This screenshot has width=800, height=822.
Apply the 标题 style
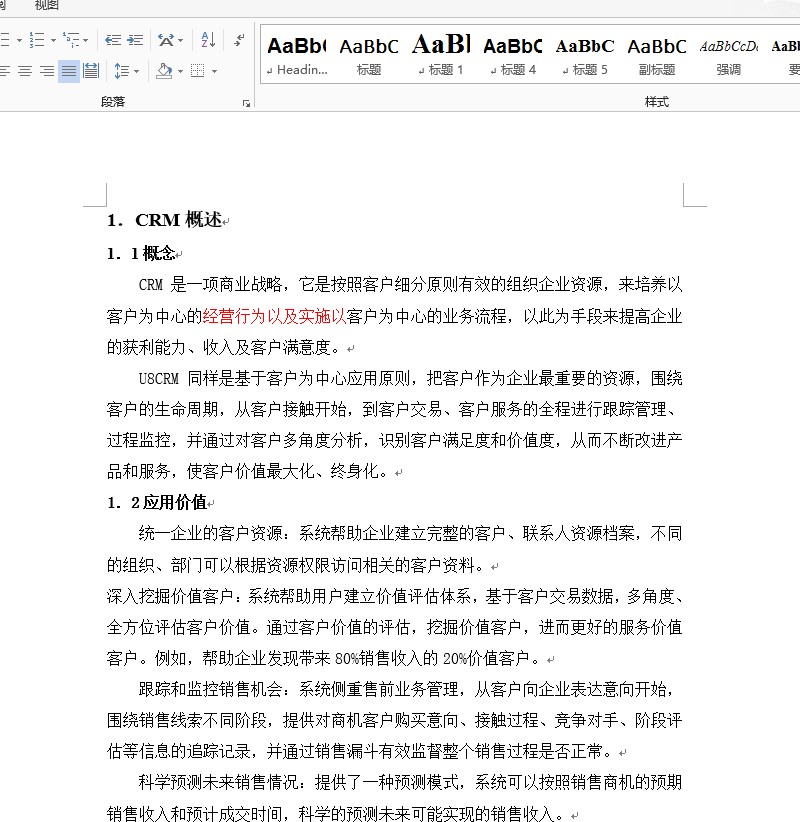(x=369, y=55)
